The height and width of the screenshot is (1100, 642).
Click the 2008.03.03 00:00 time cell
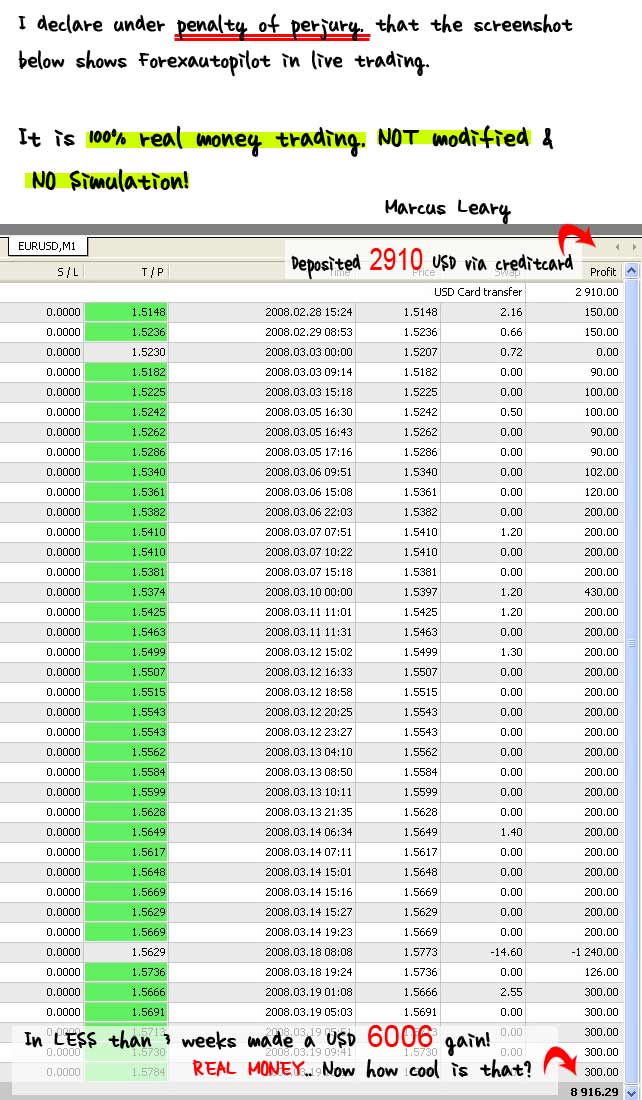[309, 351]
